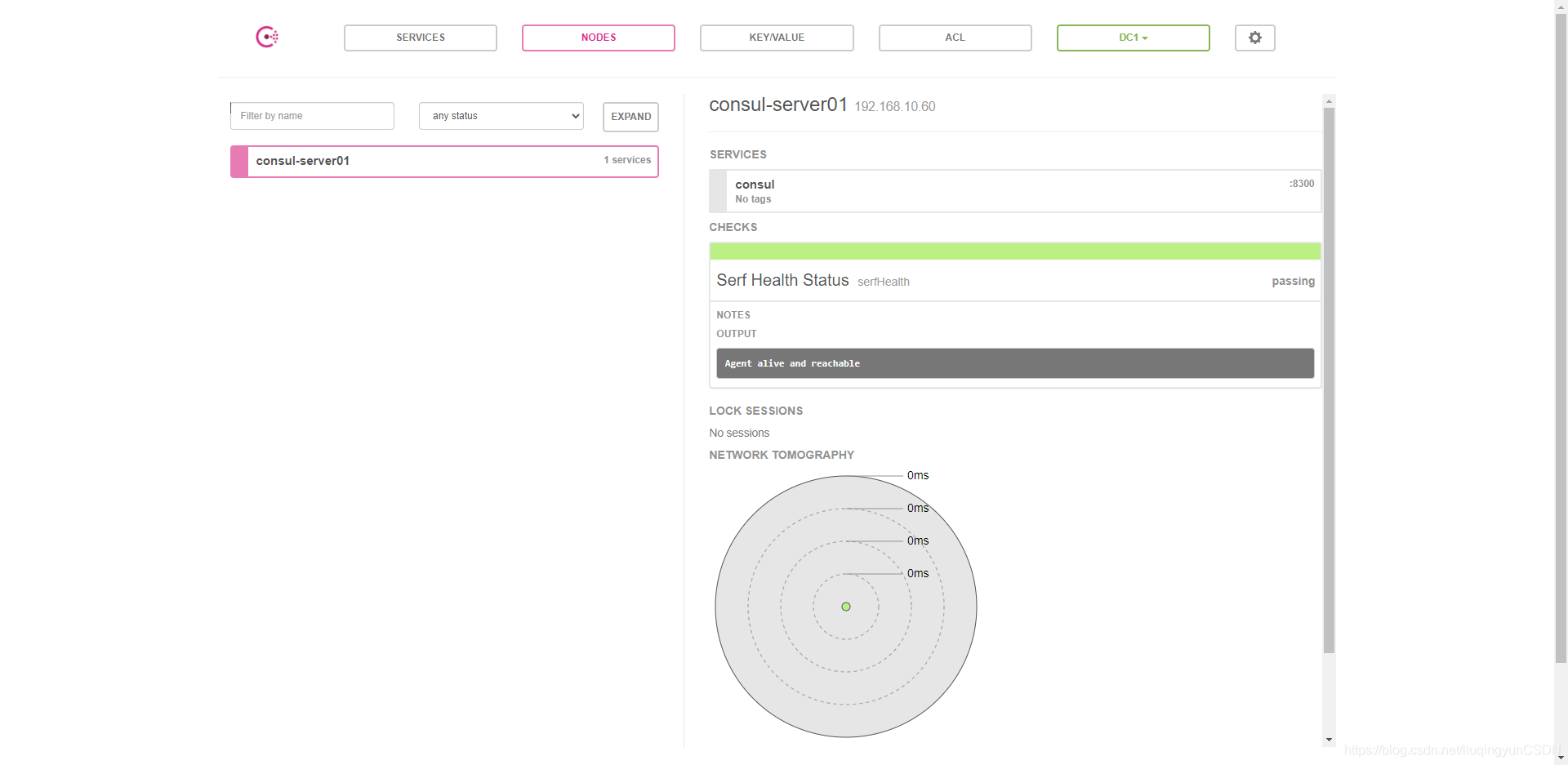Viewport: 1568px width, 765px height.
Task: Open the 'any status' filter dropdown
Action: (501, 116)
